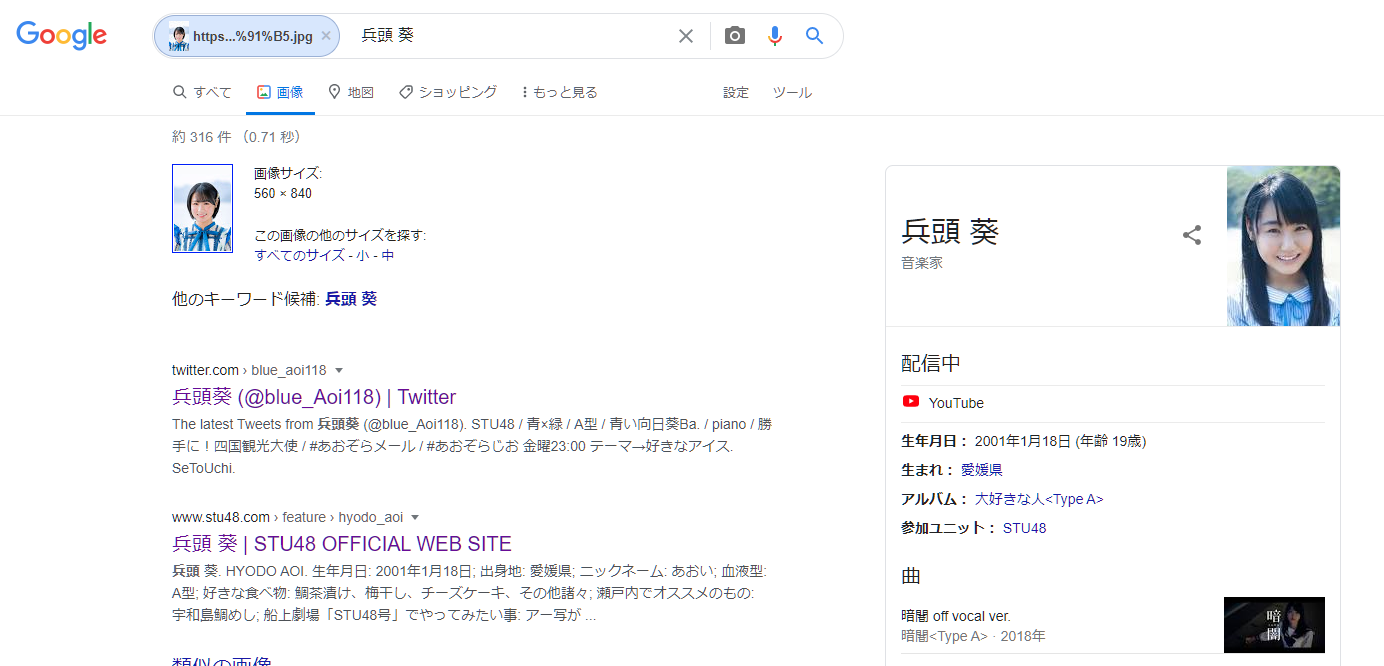The height and width of the screenshot is (666, 1384).
Task: Open the 兵頭葵 (@blue_Aoi118) Twitter result
Action: coord(314,397)
